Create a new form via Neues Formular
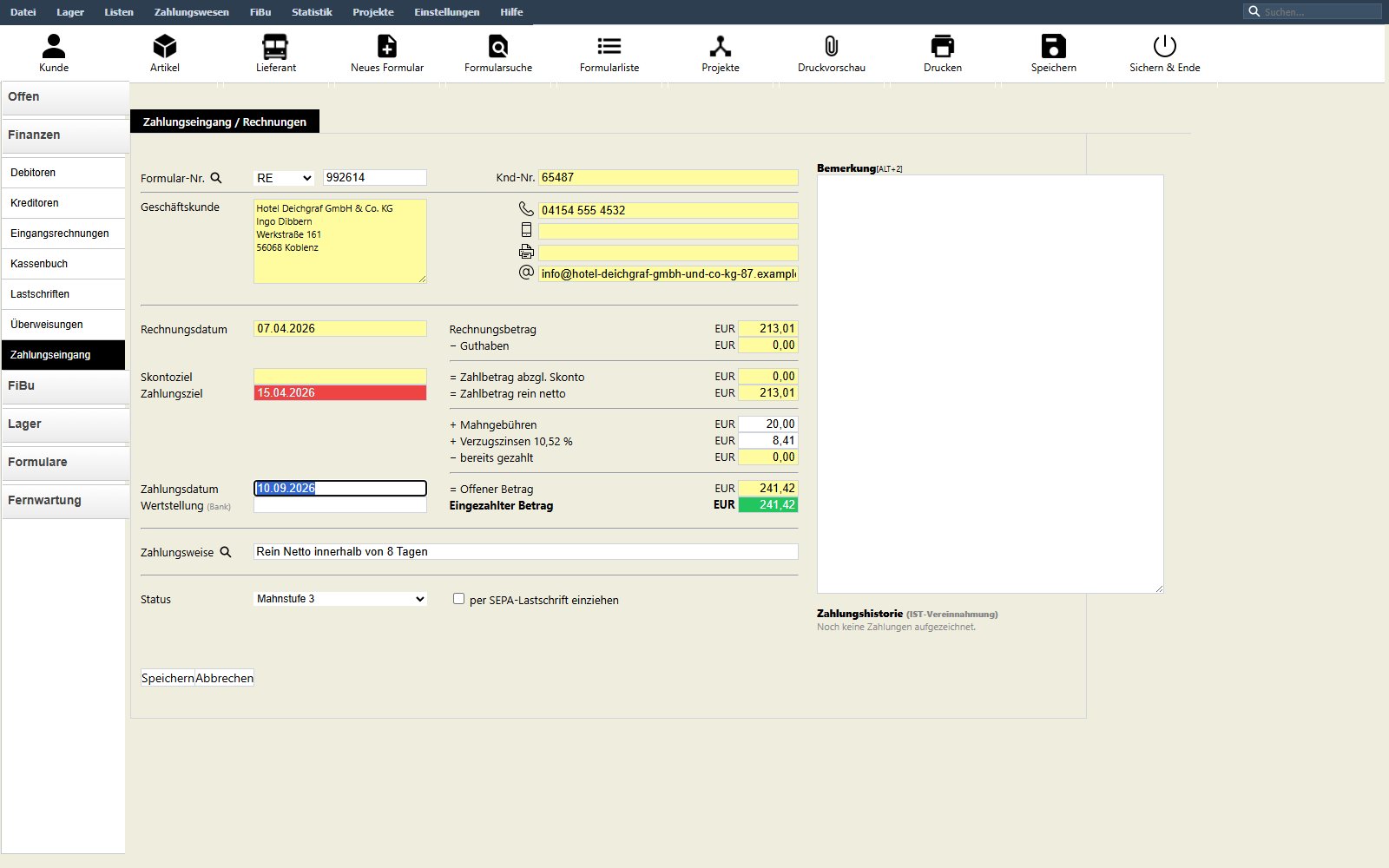The width and height of the screenshot is (1389, 868). (x=387, y=46)
